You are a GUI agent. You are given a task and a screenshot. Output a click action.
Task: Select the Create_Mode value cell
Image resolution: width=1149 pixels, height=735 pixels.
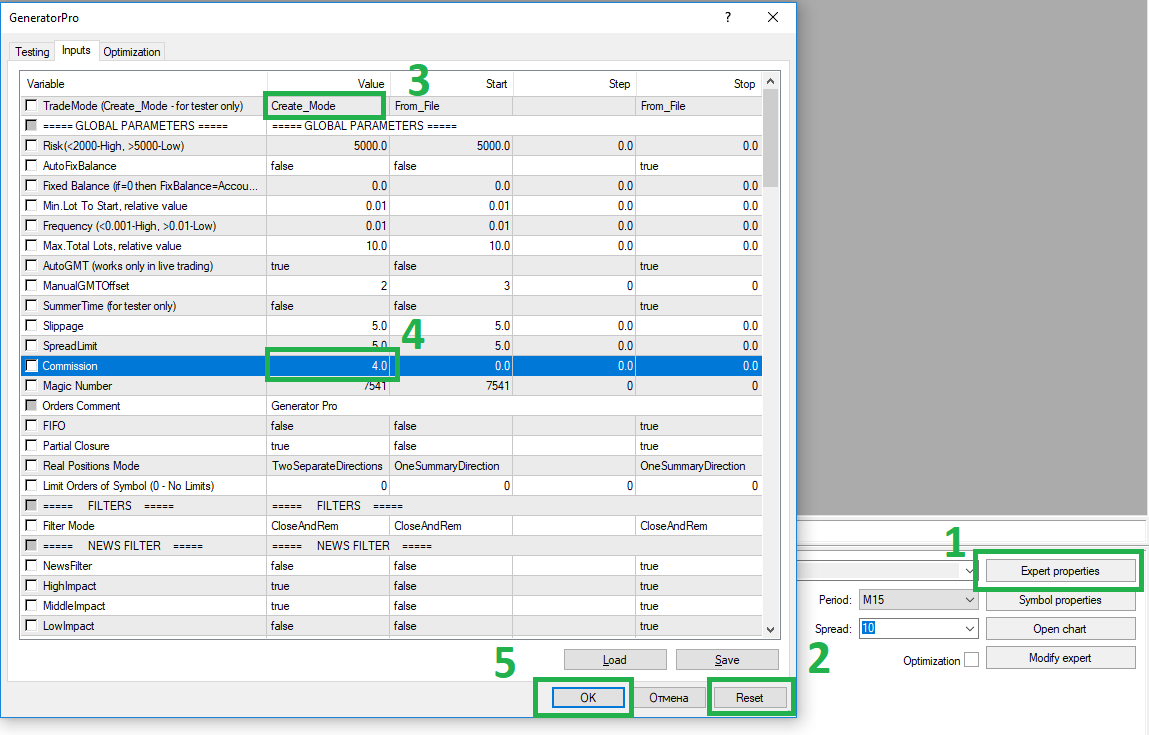(x=328, y=106)
